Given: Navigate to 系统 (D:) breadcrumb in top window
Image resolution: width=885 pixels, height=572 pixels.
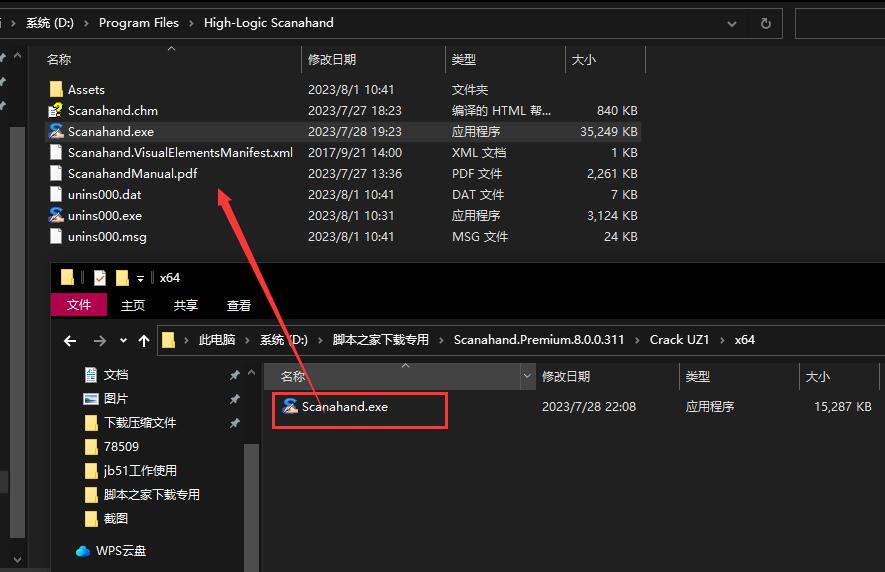Looking at the screenshot, I should tap(50, 23).
